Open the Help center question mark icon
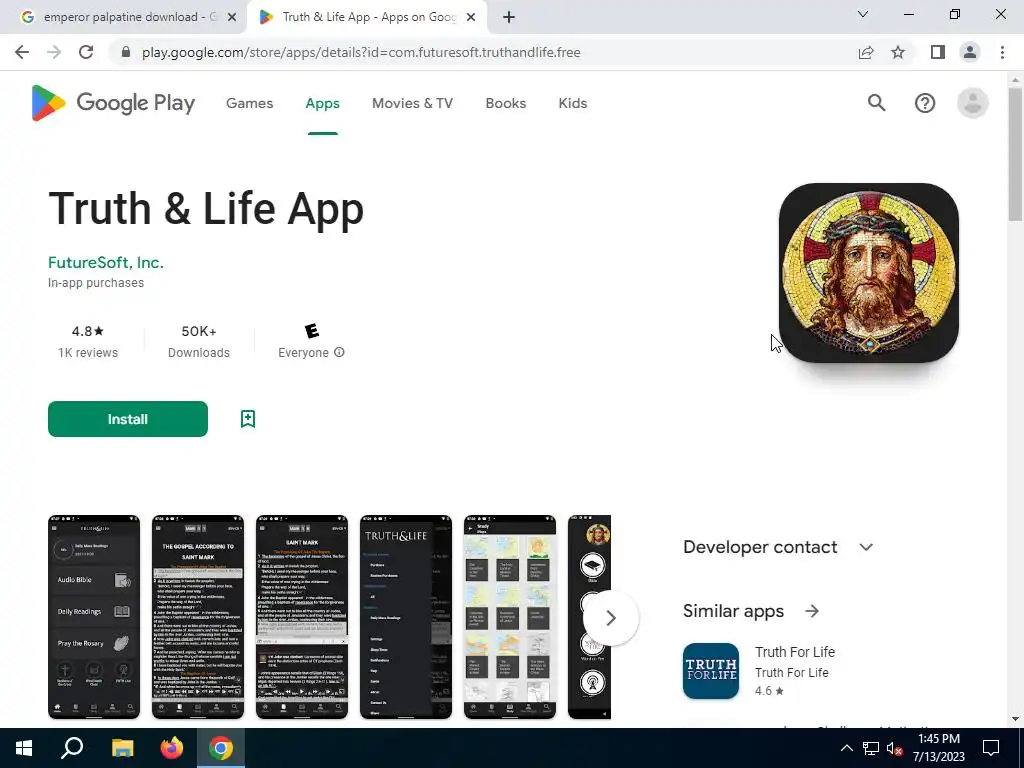Screen dimensions: 1024x768 tap(925, 103)
